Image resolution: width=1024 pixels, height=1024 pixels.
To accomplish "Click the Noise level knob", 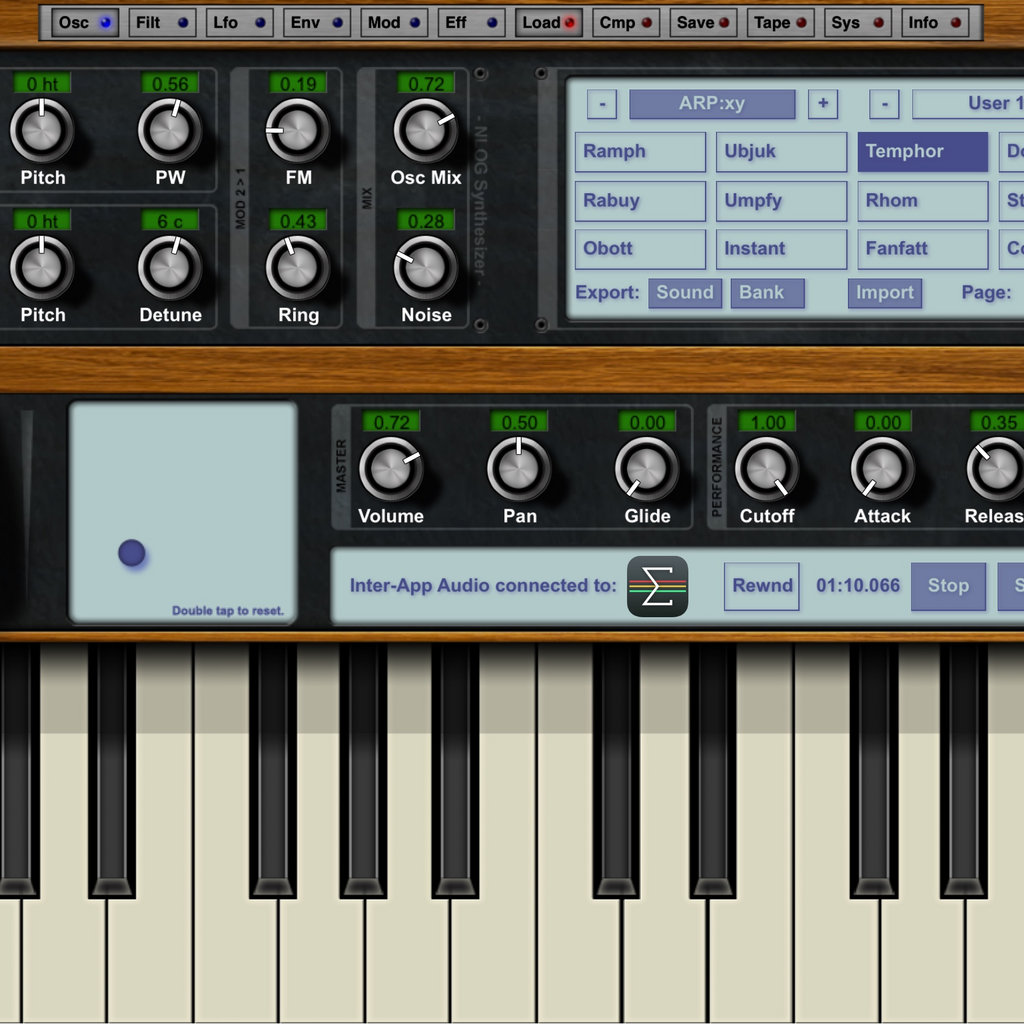I will [425, 267].
